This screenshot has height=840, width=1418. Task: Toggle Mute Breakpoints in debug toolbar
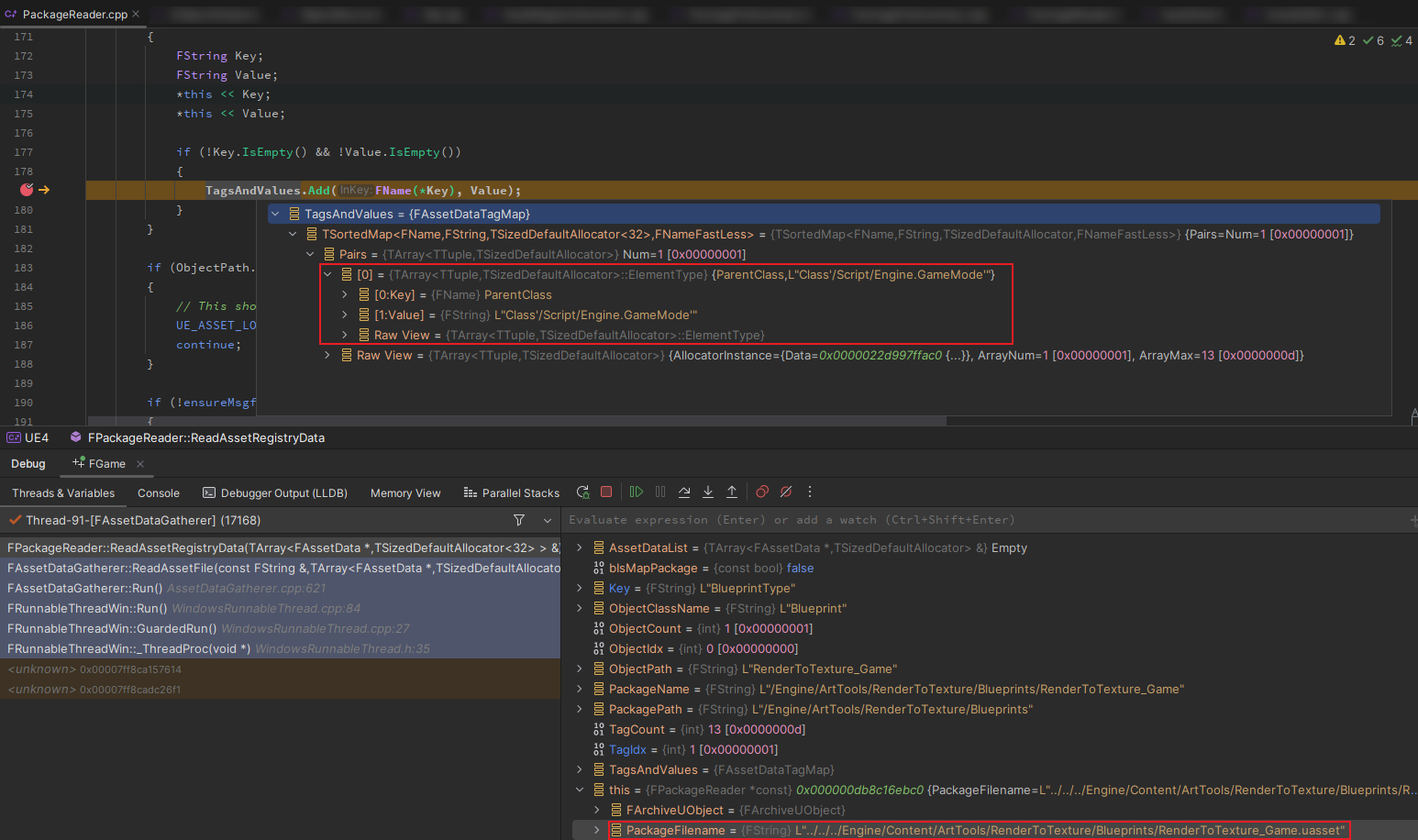point(786,492)
